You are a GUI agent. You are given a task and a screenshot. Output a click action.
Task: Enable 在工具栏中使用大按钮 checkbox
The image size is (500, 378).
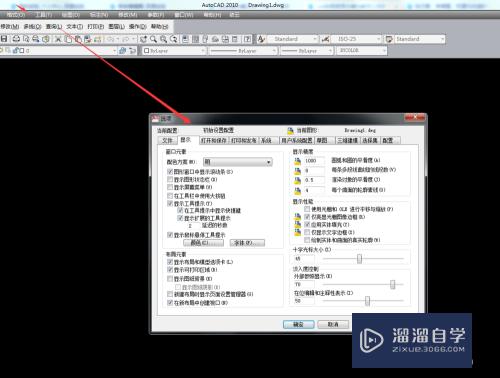(x=170, y=196)
